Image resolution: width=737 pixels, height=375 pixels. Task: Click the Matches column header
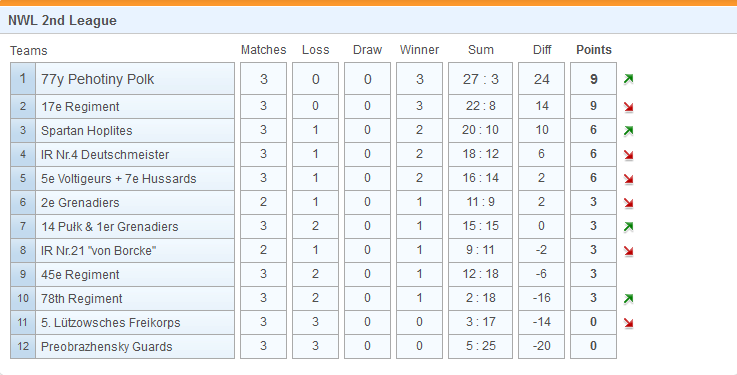263,50
